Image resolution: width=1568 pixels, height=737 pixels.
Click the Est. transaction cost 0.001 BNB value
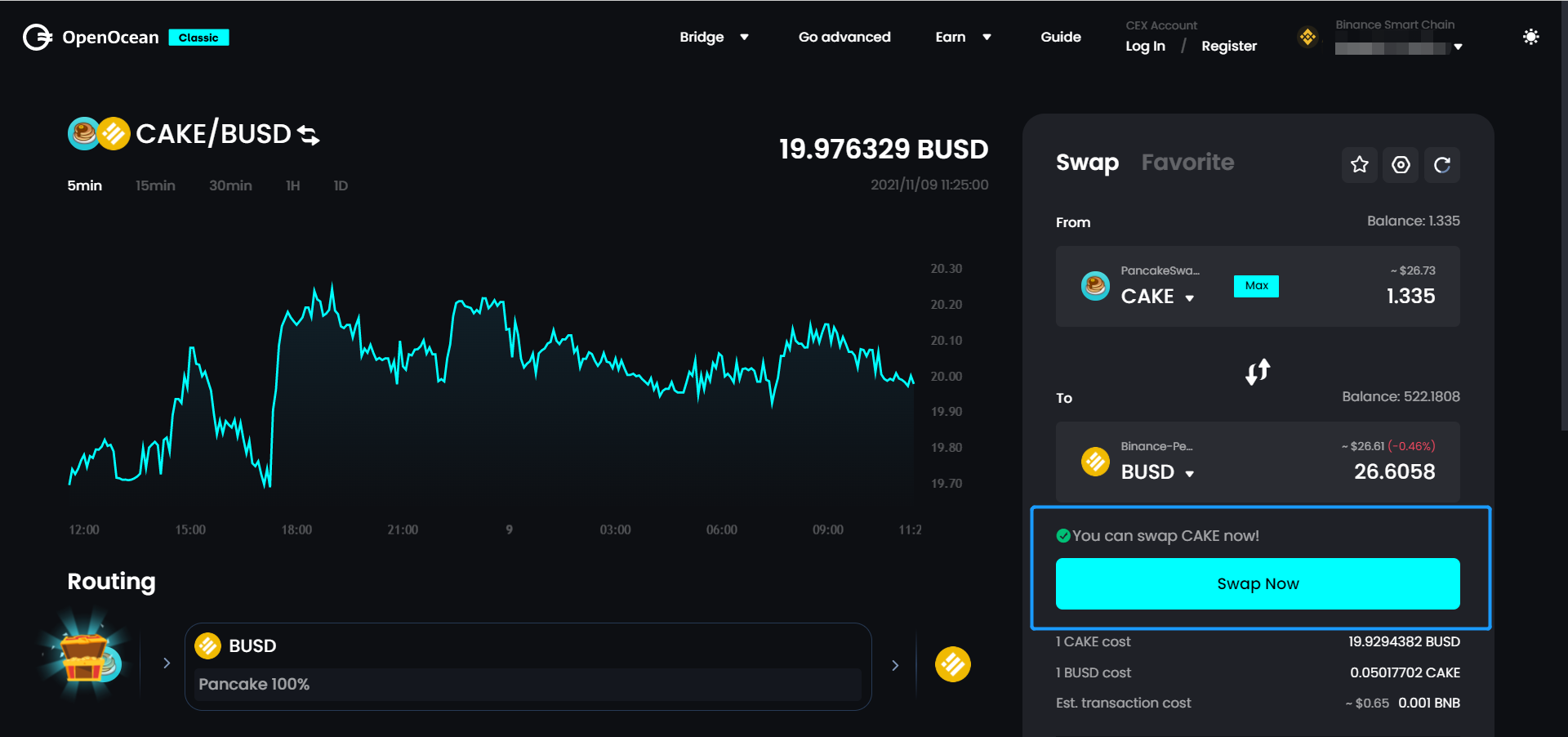[x=1429, y=703]
